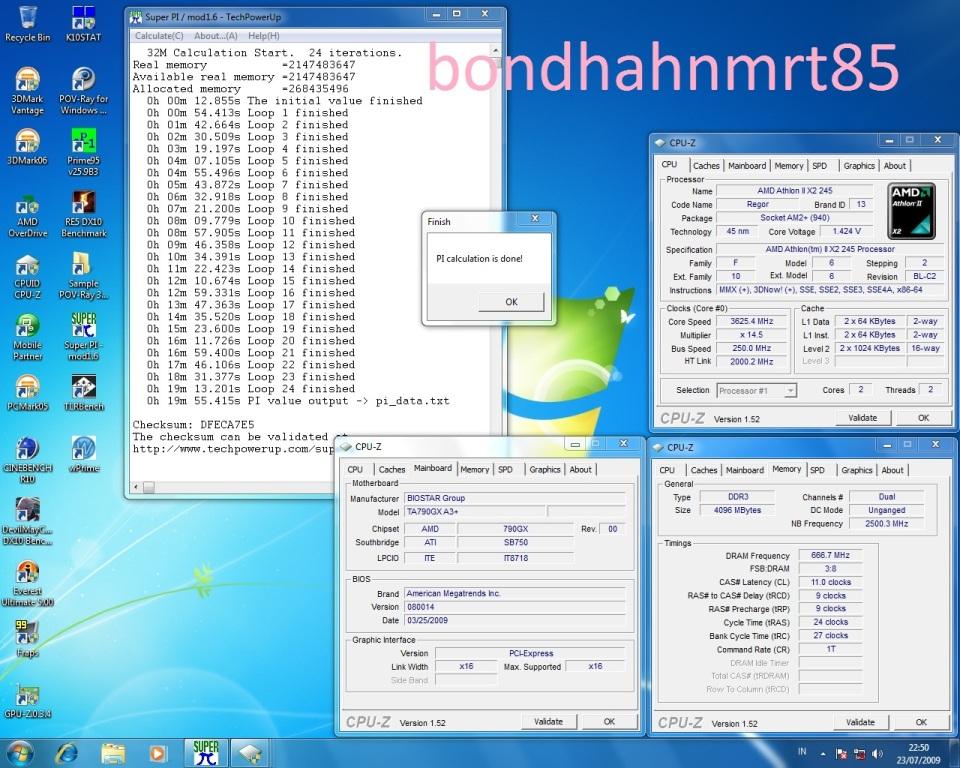
Task: Launch 3DMark06 desktop shortcut
Action: 28,147
